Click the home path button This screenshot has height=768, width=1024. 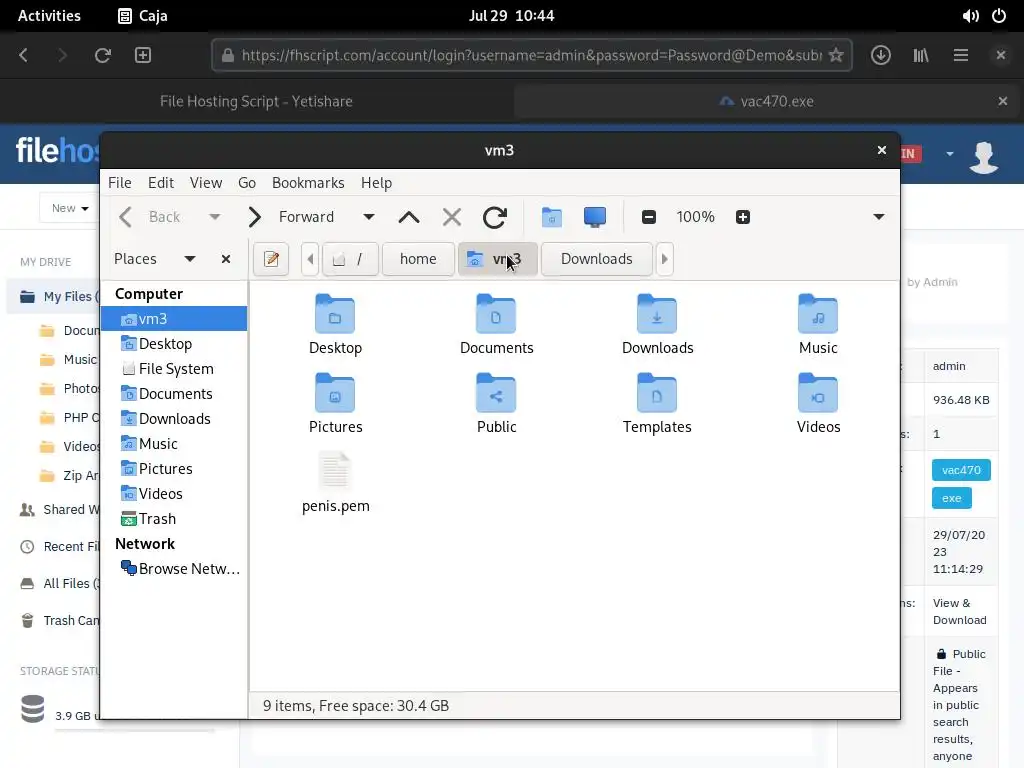tap(418, 259)
